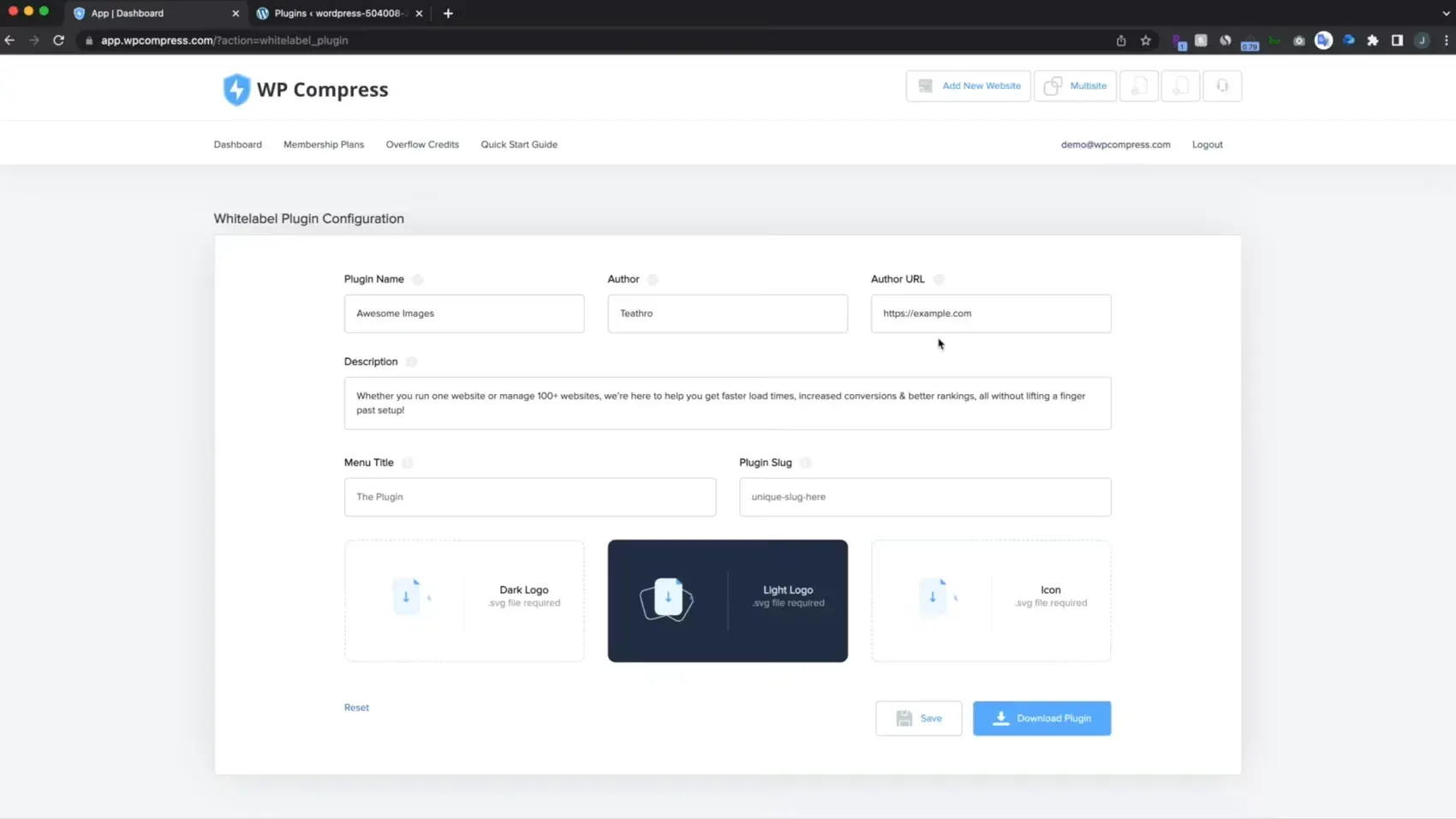The width and height of the screenshot is (1456, 819).
Task: Open the browser Extensions puzzle icon
Action: (1373, 40)
